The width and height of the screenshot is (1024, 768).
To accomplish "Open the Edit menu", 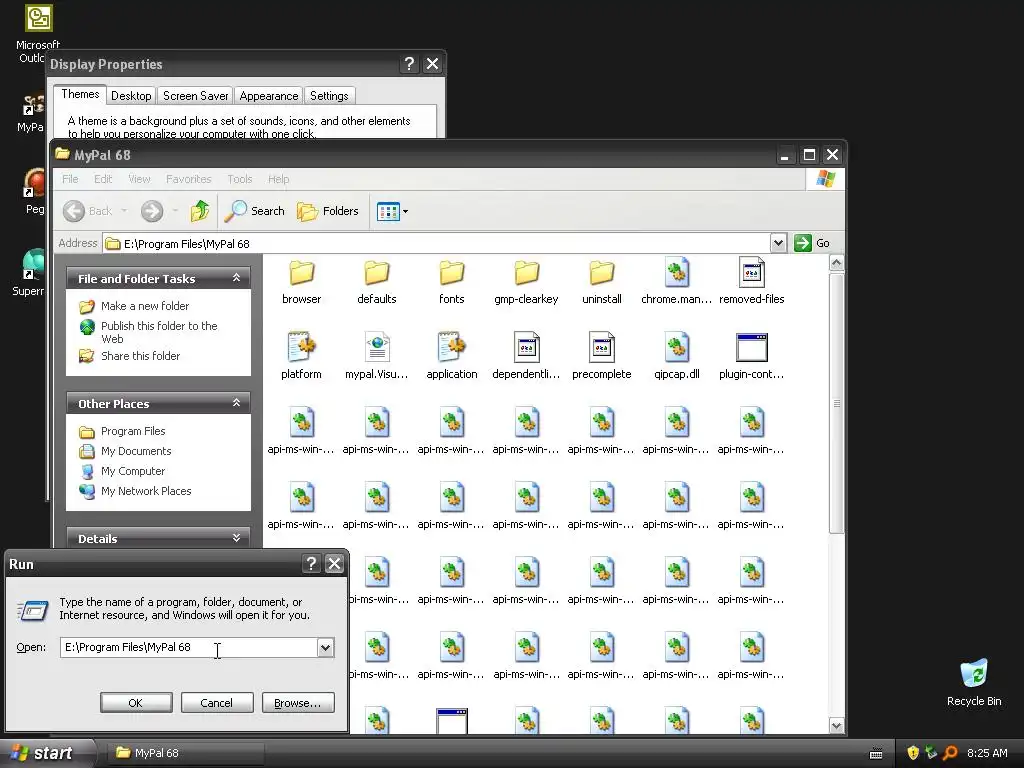I will 103,179.
